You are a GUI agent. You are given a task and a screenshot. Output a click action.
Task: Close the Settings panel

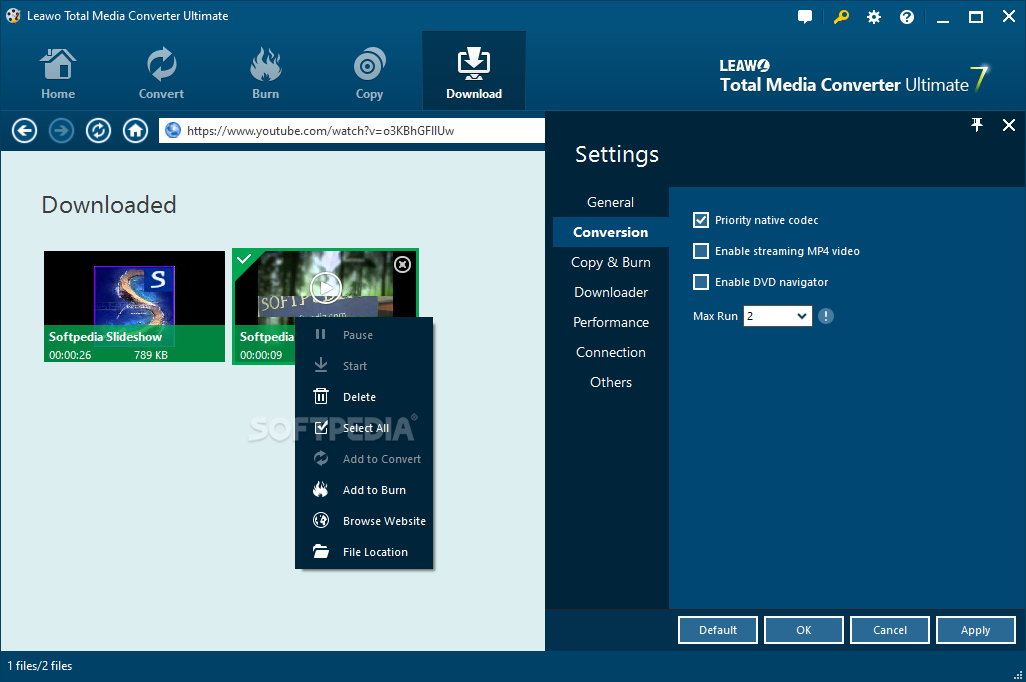(x=1009, y=124)
